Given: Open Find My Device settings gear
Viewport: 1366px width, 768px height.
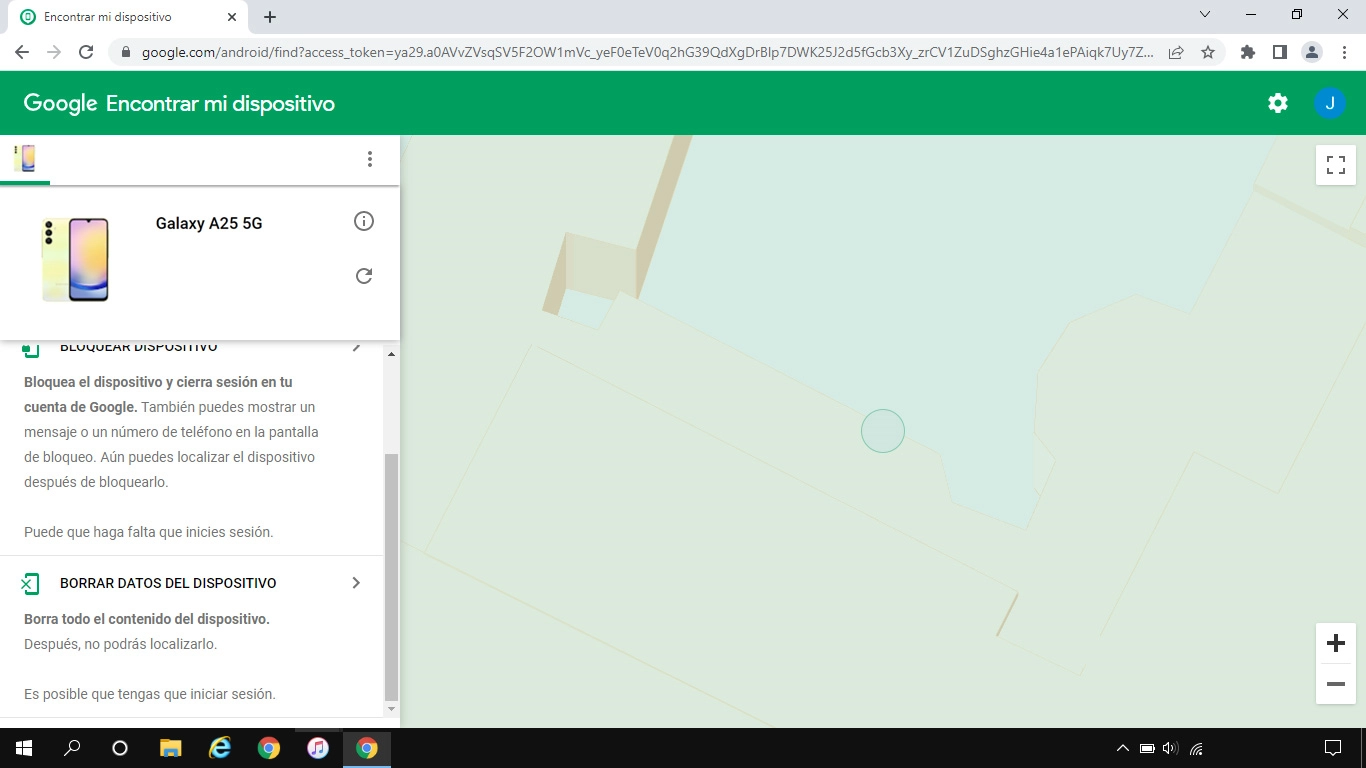Looking at the screenshot, I should [x=1277, y=102].
